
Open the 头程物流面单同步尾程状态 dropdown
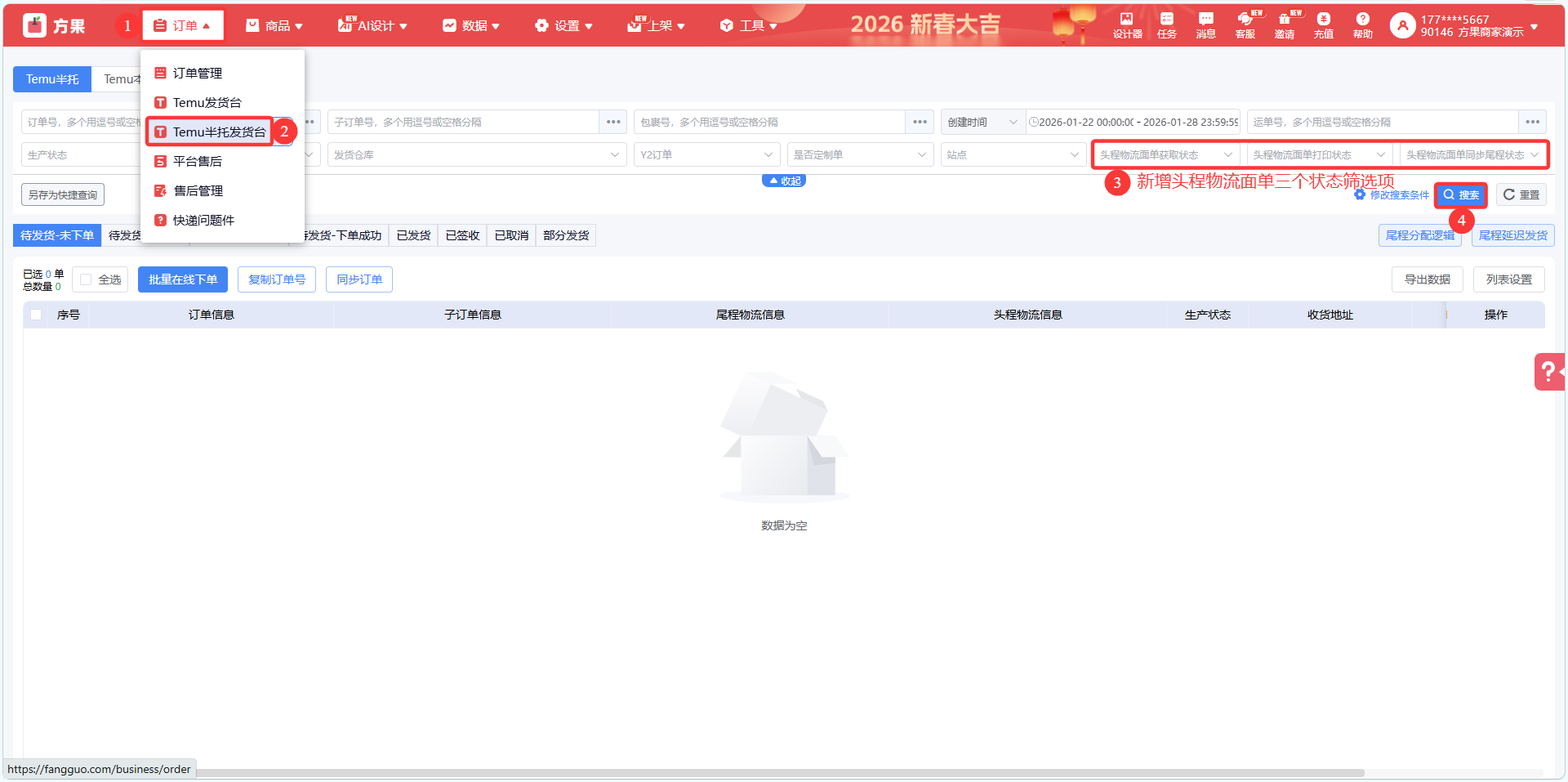1473,154
